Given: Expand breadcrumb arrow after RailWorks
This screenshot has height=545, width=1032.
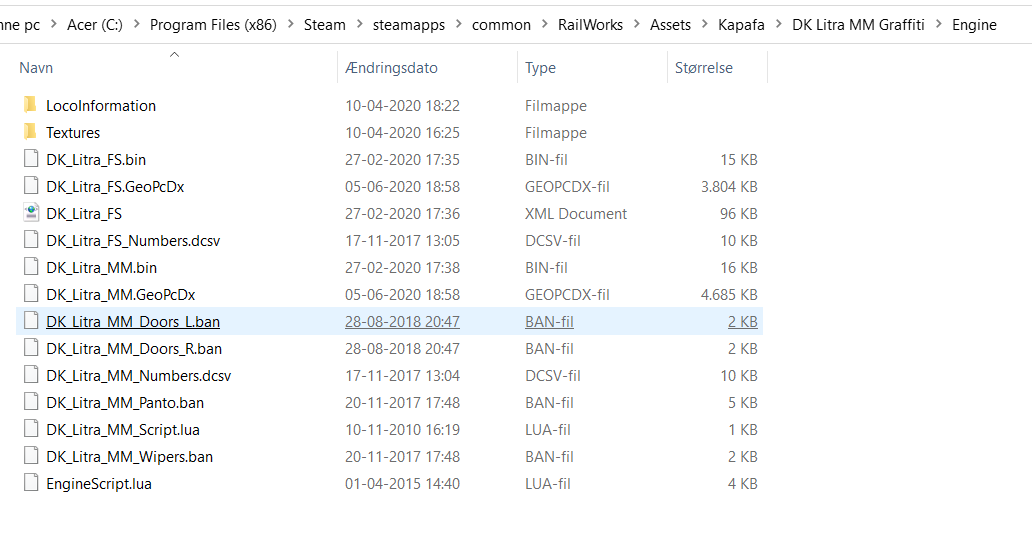Looking at the screenshot, I should coord(636,25).
